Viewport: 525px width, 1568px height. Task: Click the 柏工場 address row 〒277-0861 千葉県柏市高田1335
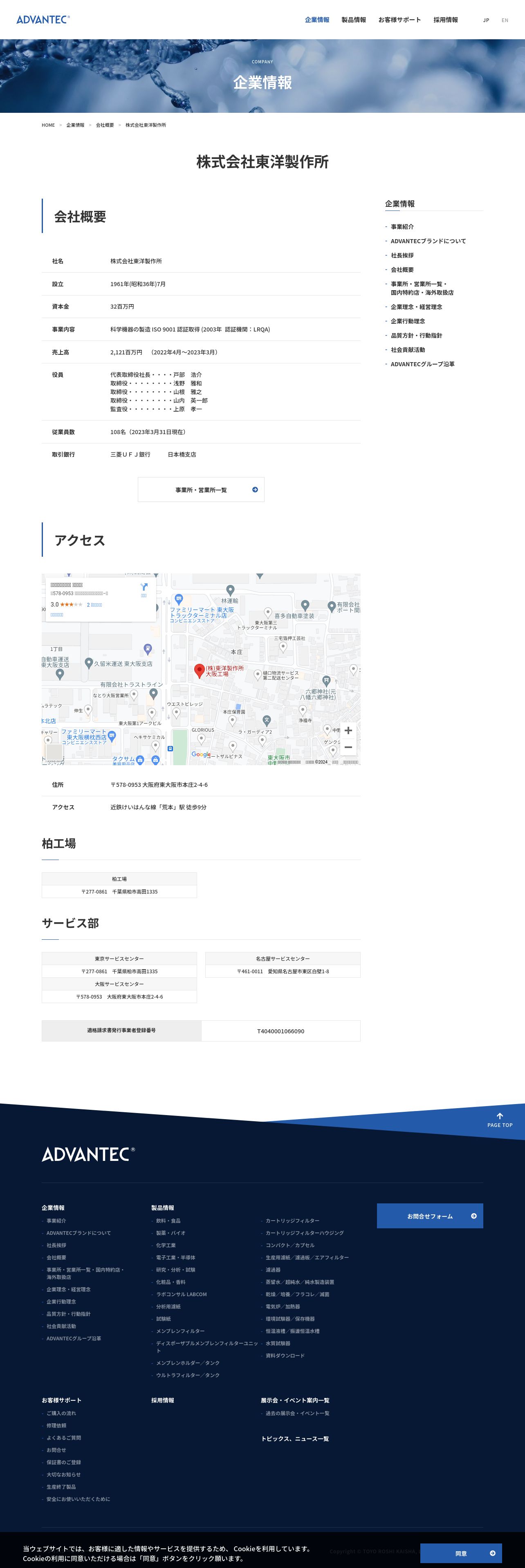click(119, 891)
